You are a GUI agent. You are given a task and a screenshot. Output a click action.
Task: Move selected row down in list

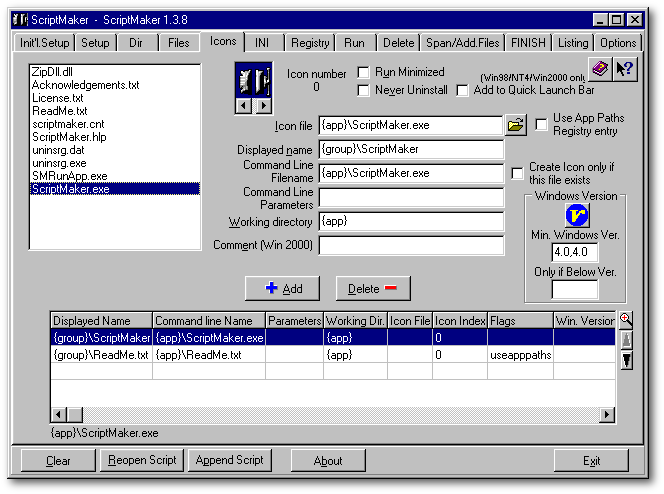point(626,360)
